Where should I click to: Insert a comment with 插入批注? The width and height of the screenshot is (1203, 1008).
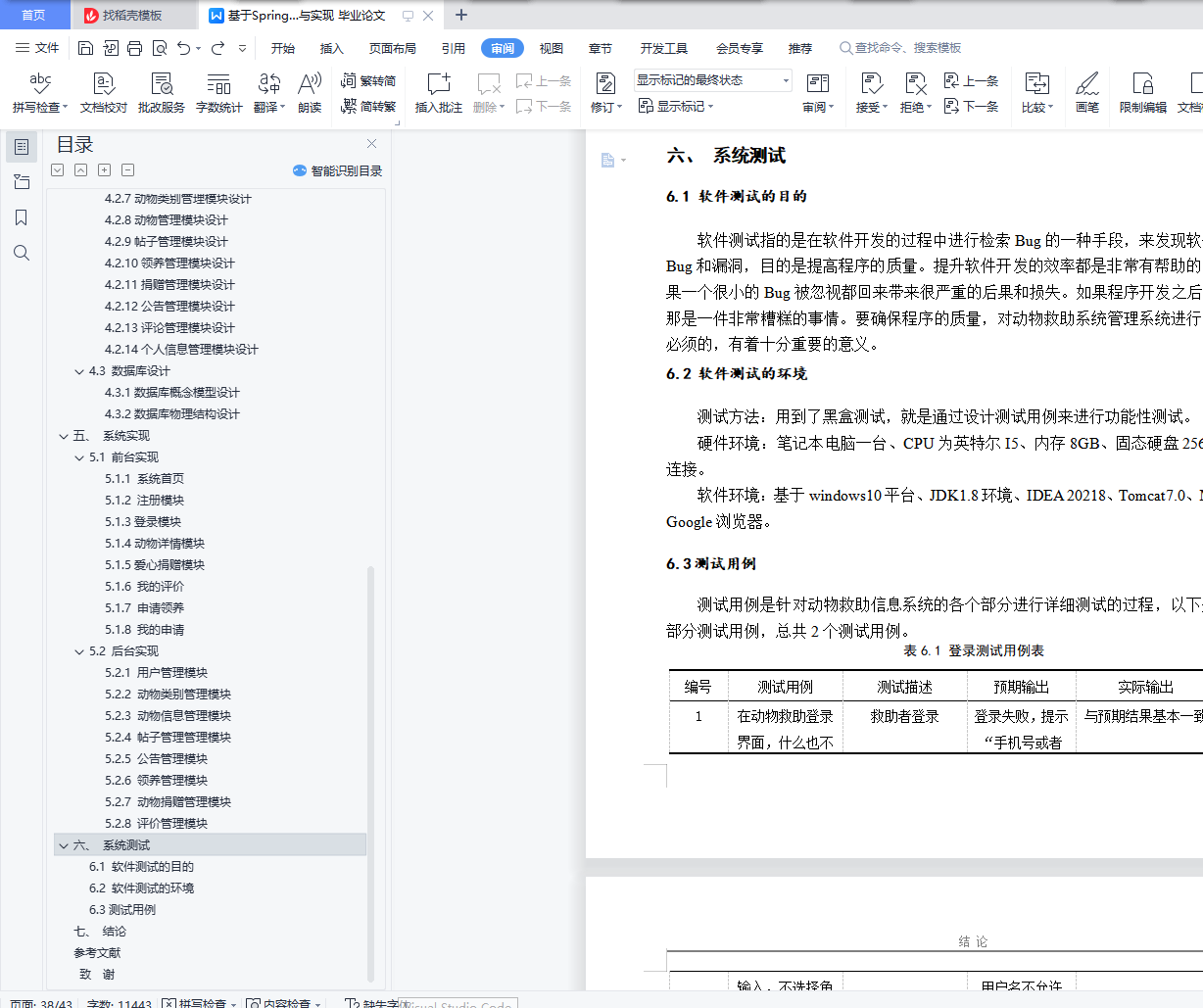(439, 93)
